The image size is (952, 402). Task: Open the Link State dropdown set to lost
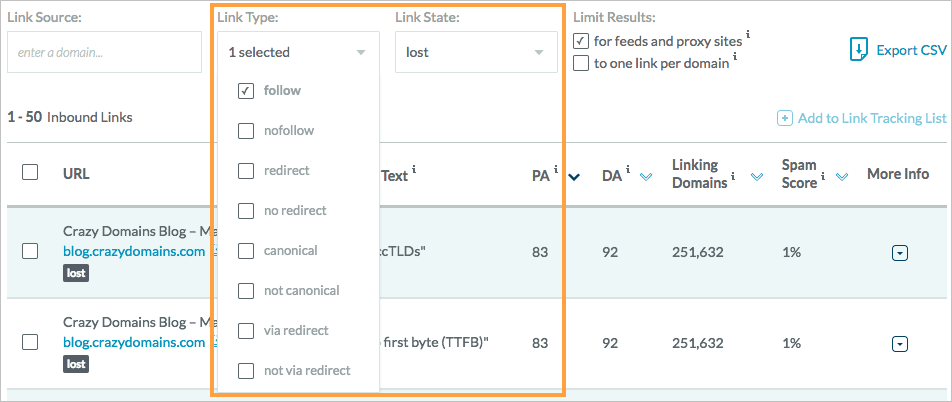(475, 52)
